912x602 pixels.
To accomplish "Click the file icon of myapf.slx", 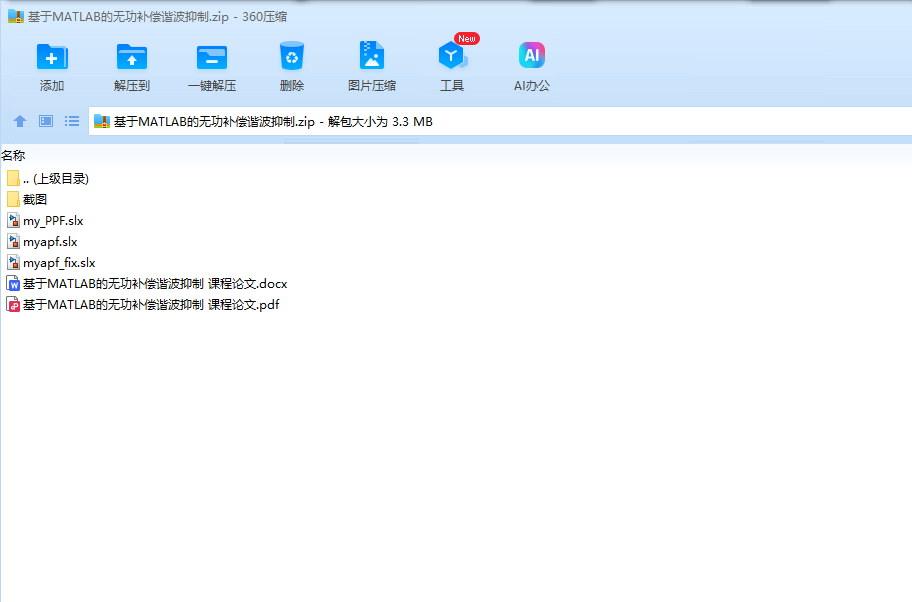I will (x=13, y=241).
